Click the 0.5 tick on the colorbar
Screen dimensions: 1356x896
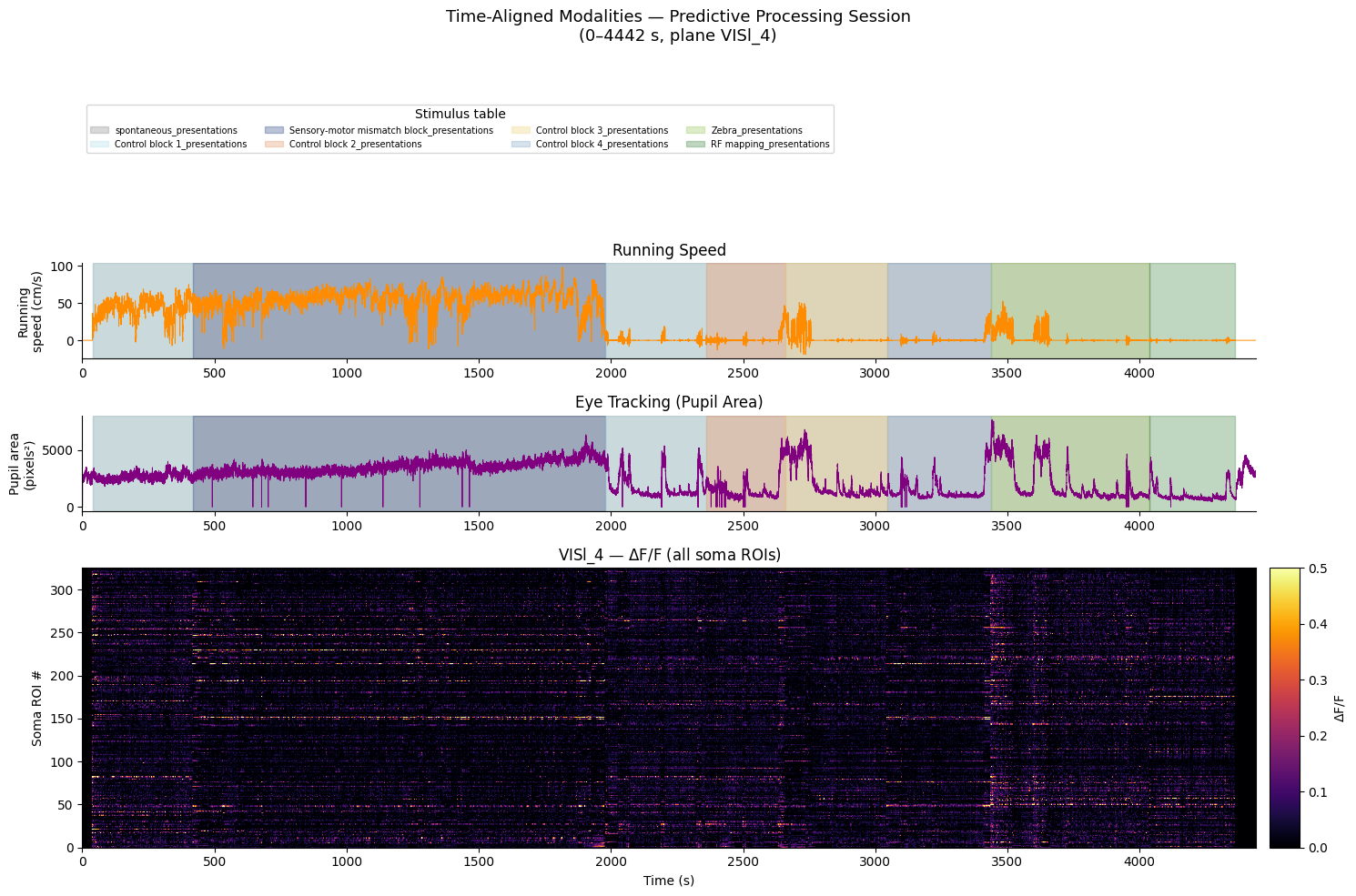coord(1316,569)
